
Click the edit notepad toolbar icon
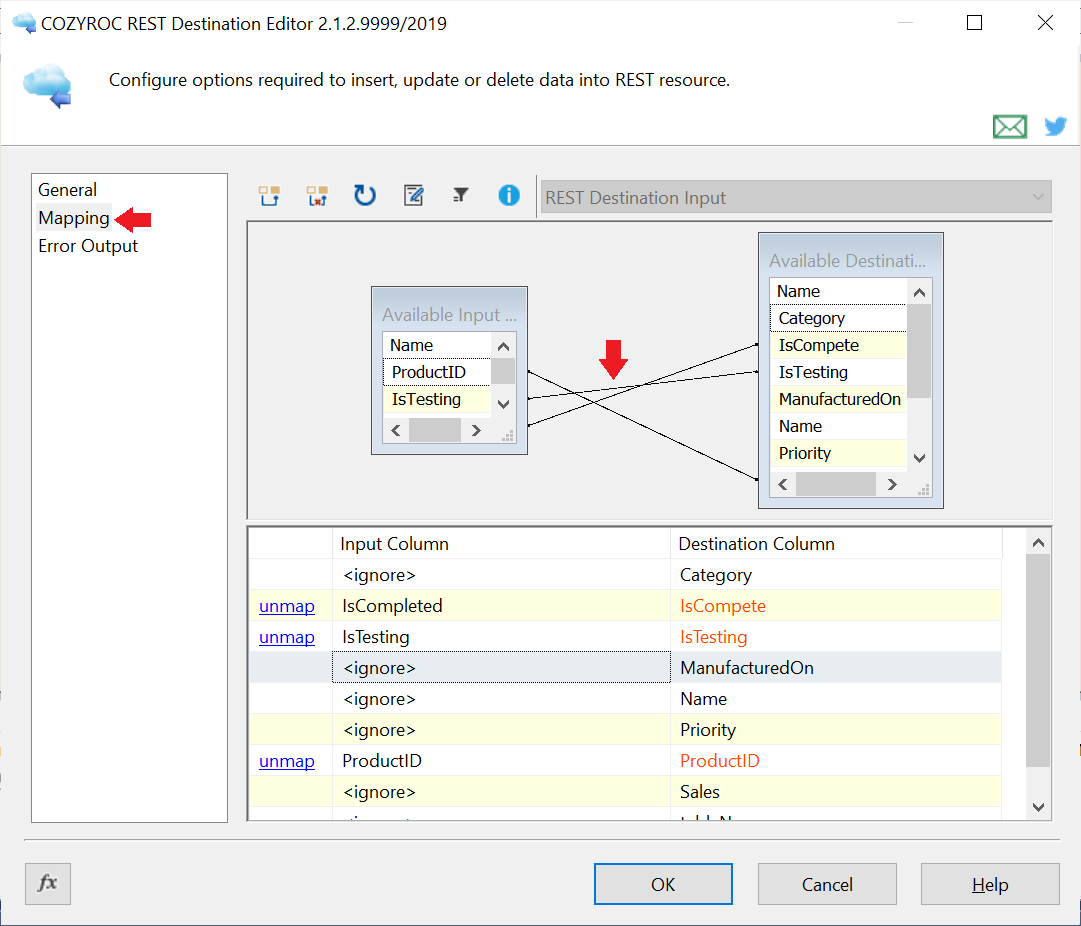(x=413, y=196)
